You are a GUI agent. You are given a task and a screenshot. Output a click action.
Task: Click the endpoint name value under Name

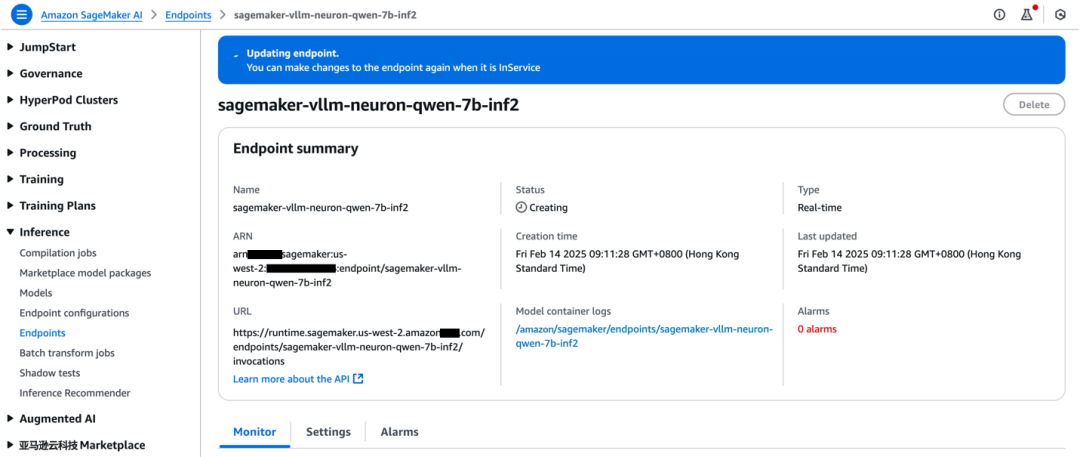point(321,207)
